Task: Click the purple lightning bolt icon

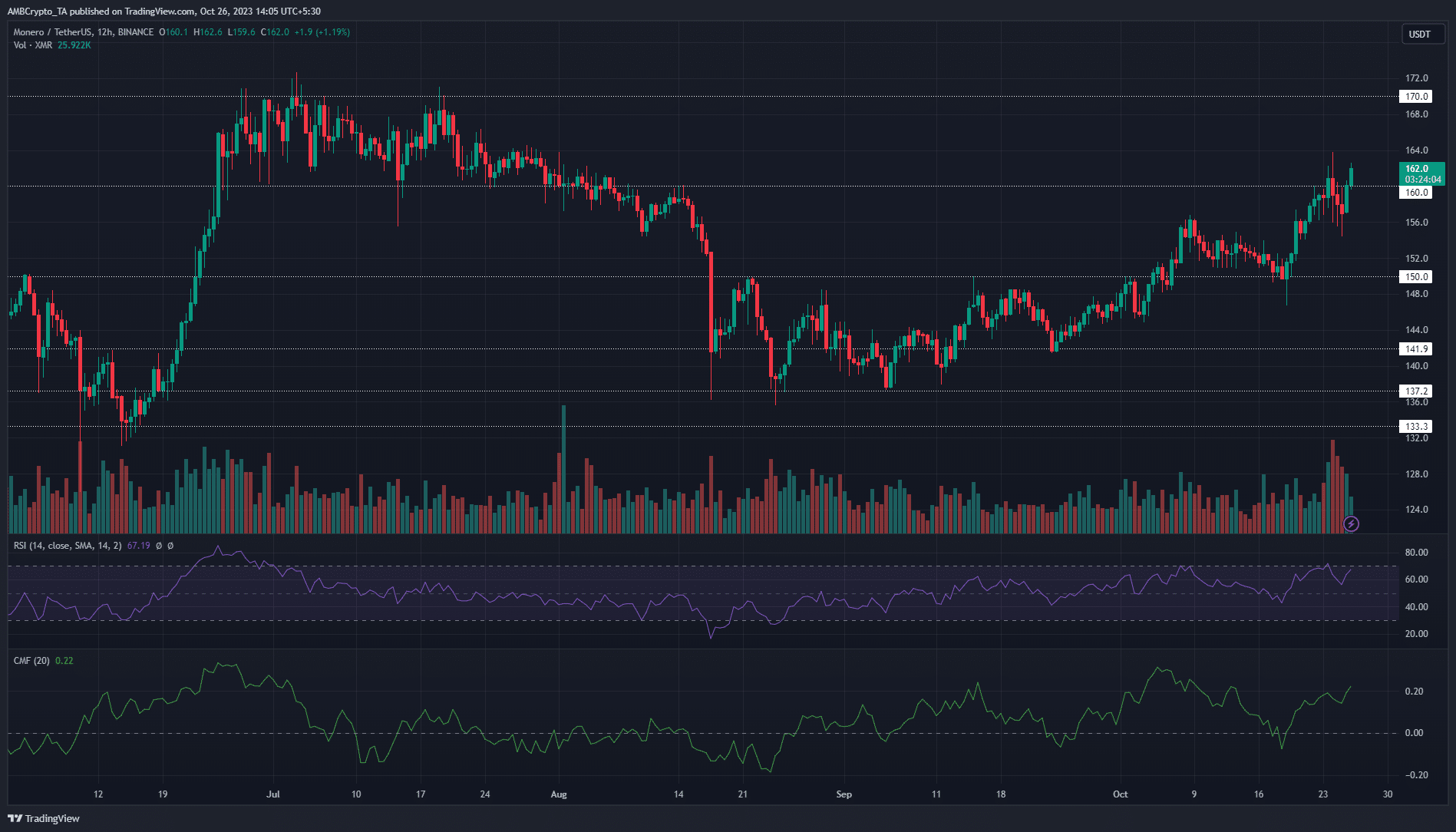Action: click(x=1351, y=523)
